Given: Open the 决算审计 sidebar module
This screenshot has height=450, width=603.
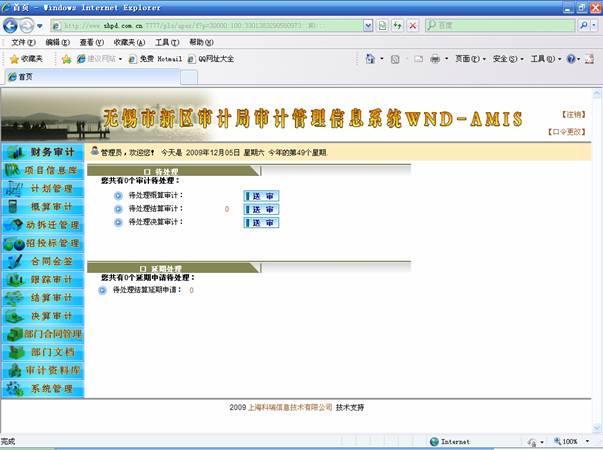Looking at the screenshot, I should pos(43,316).
